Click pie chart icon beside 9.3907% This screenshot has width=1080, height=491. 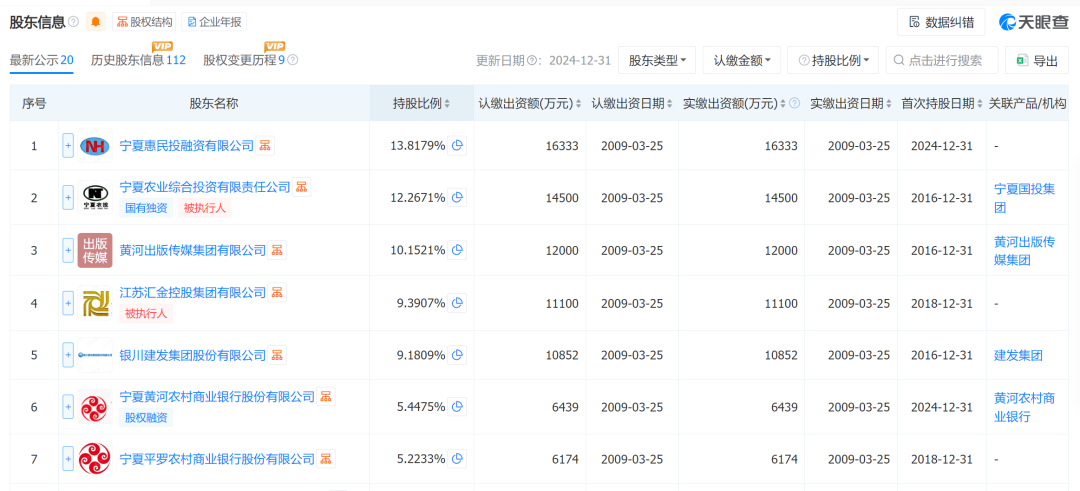(457, 303)
